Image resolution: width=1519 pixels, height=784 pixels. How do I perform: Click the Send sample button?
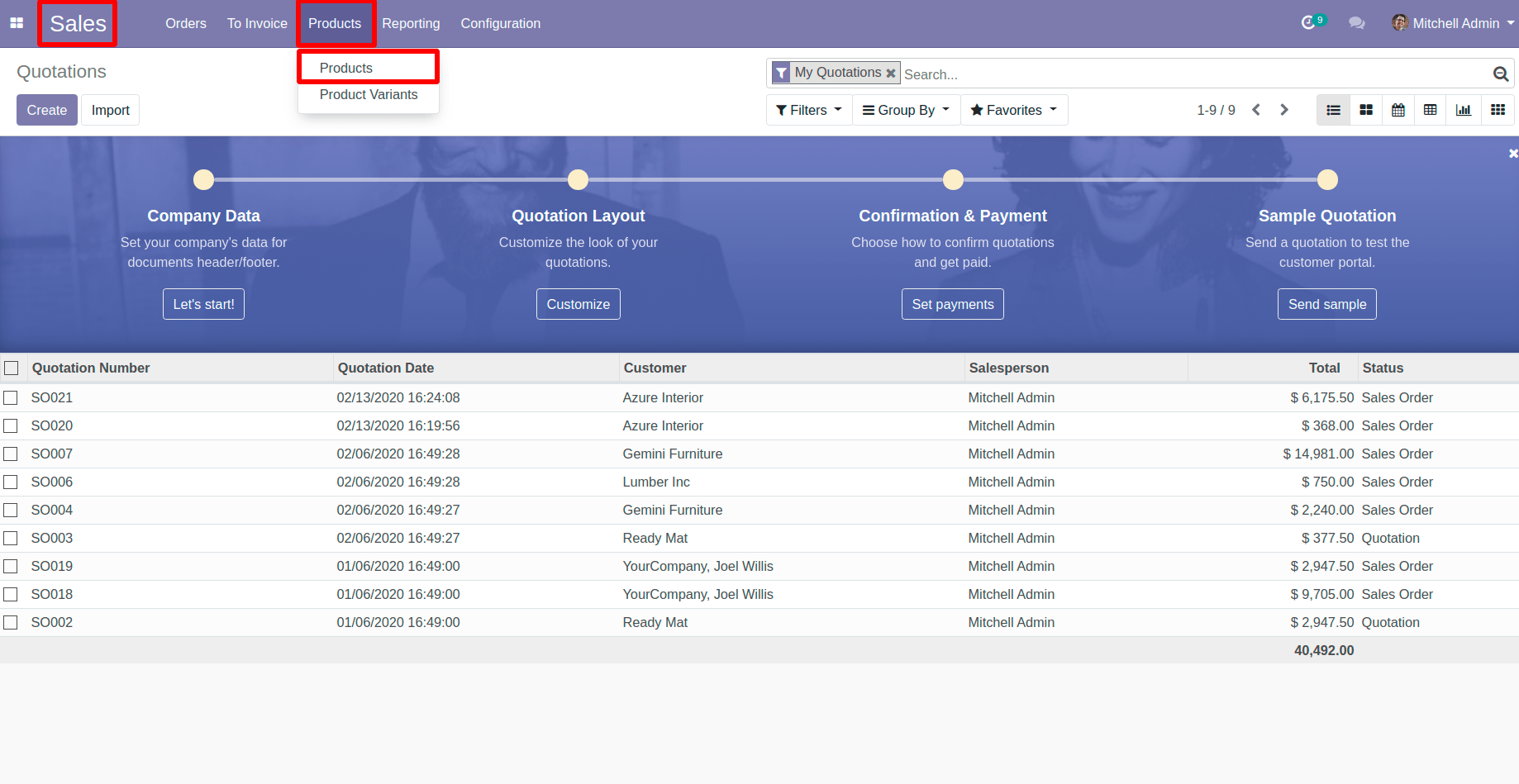pyautogui.click(x=1327, y=304)
